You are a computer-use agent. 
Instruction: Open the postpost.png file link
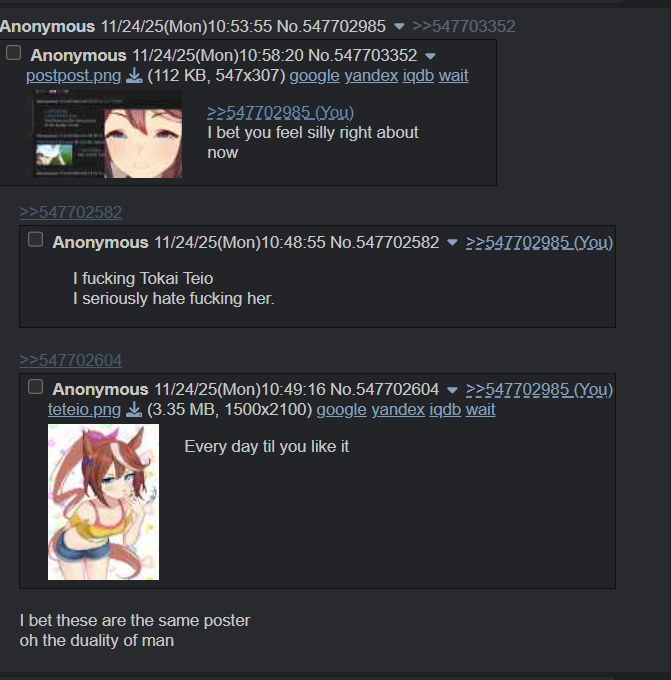(x=73, y=76)
